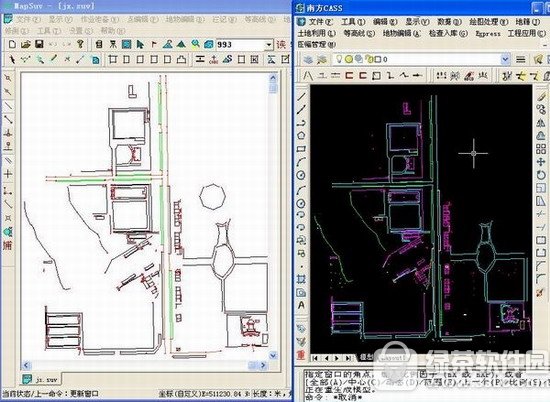550x402 pixels.
Task: Toggle layer 0 lock icon in CASS
Action: pyautogui.click(x=368, y=59)
